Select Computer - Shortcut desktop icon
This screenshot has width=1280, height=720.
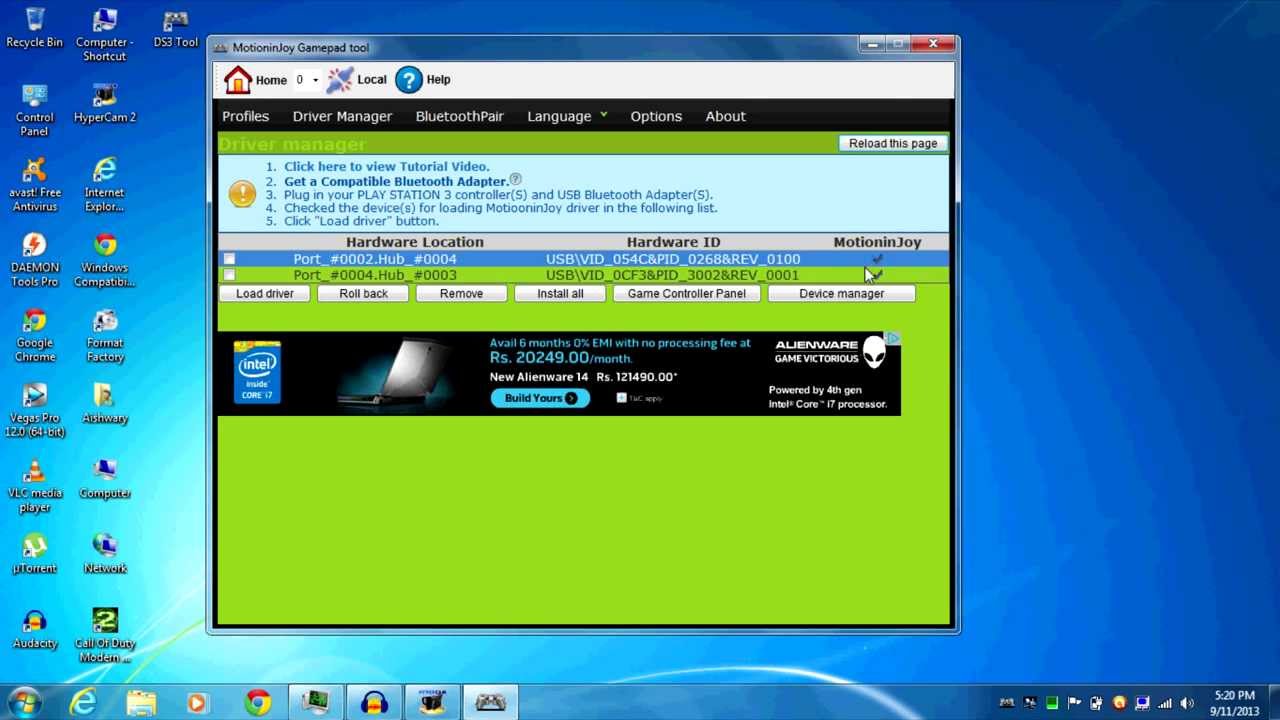click(105, 35)
